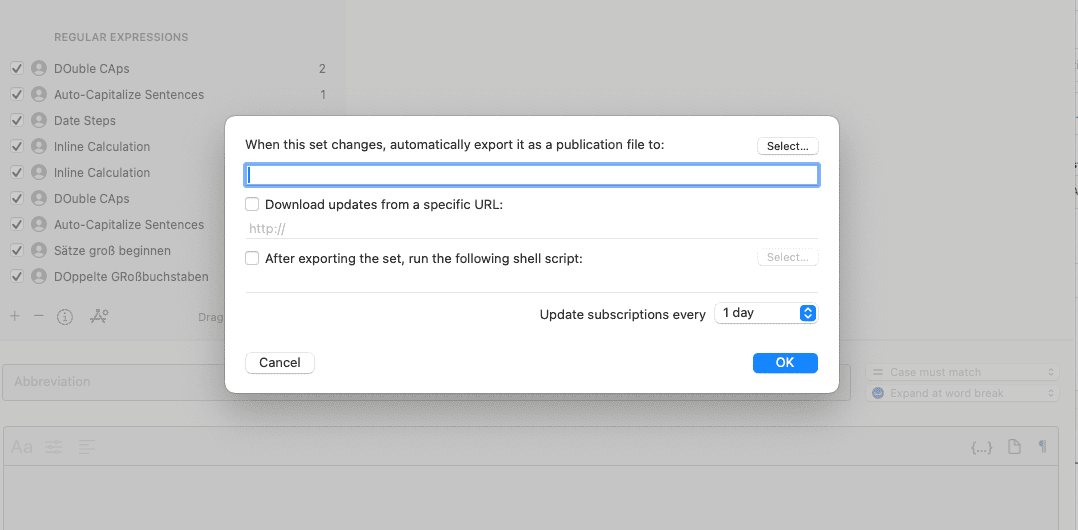Enable the run shell script after export checkbox
This screenshot has width=1078, height=530.
click(252, 258)
